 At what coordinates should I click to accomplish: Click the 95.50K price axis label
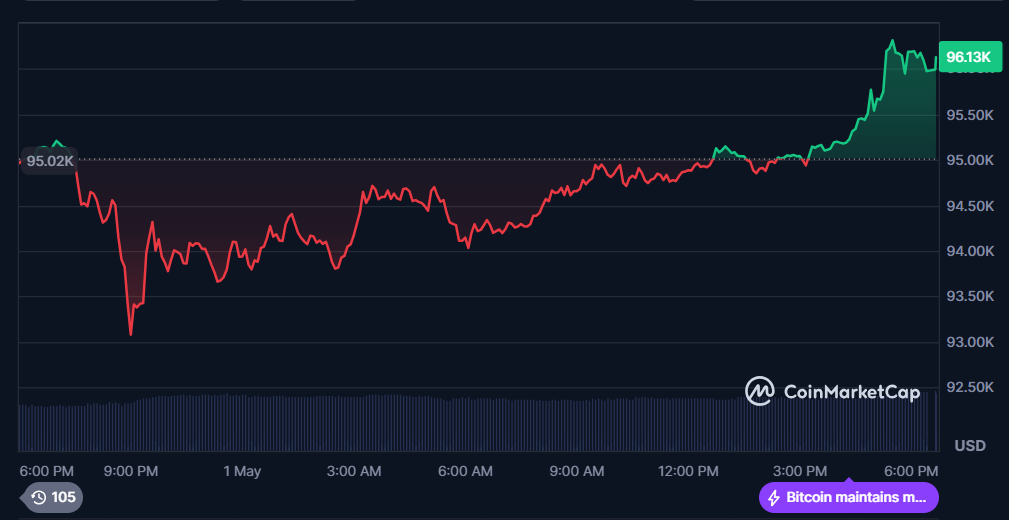(970, 115)
